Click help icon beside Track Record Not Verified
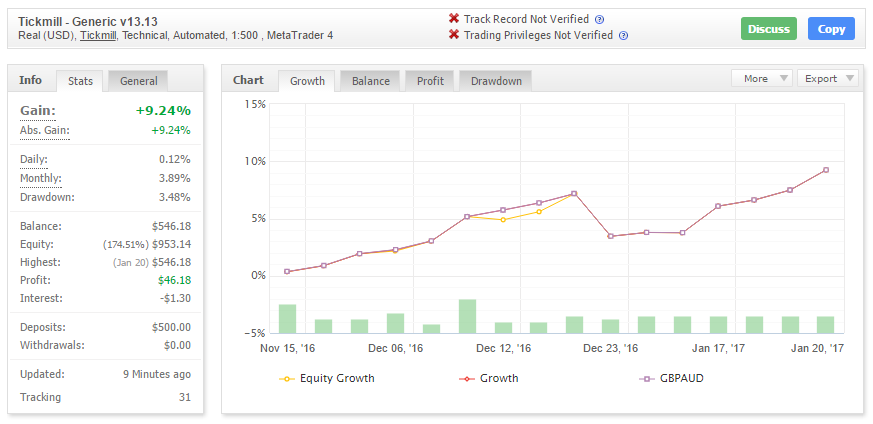 point(599,19)
